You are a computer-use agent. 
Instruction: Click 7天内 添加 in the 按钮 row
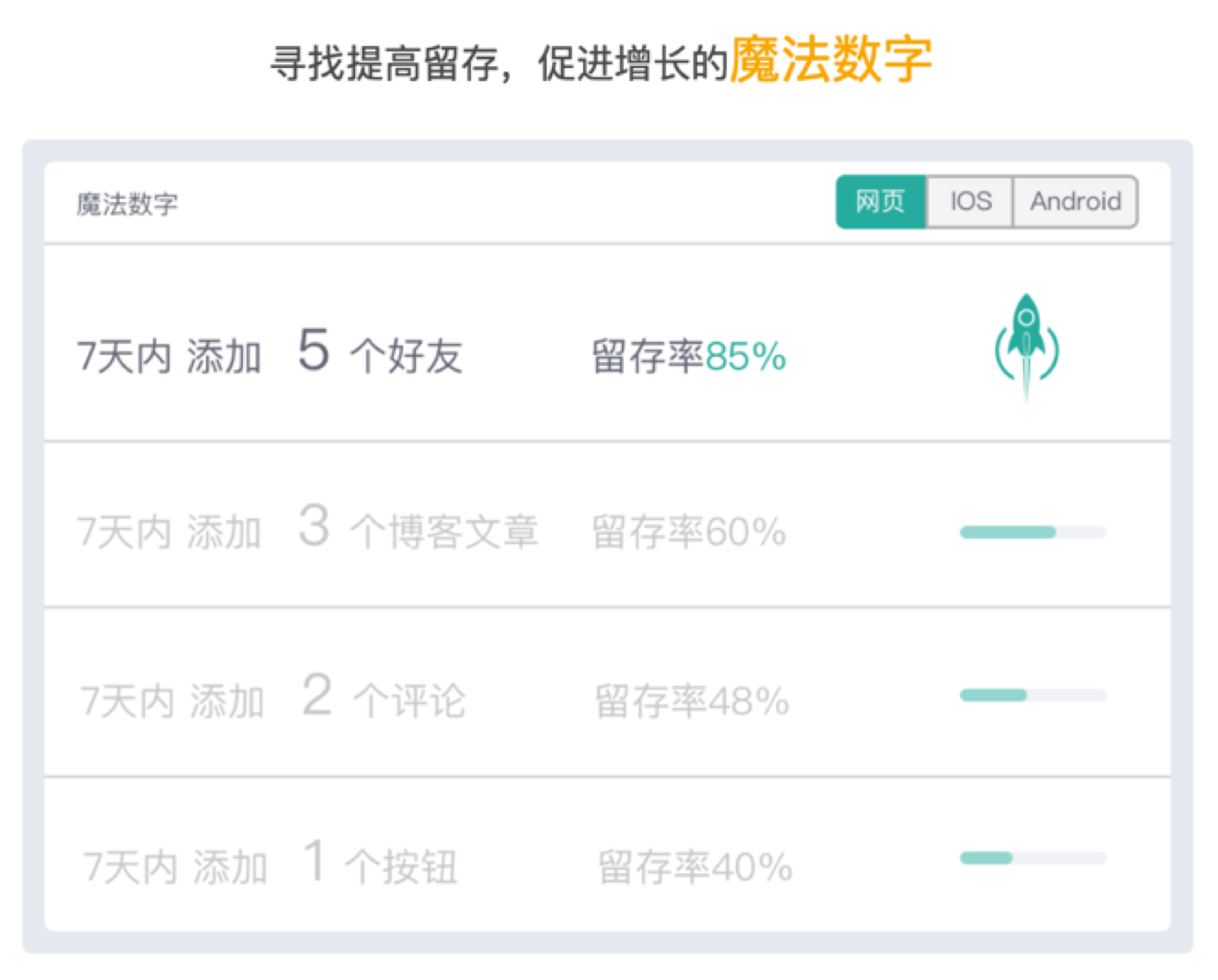click(175, 867)
